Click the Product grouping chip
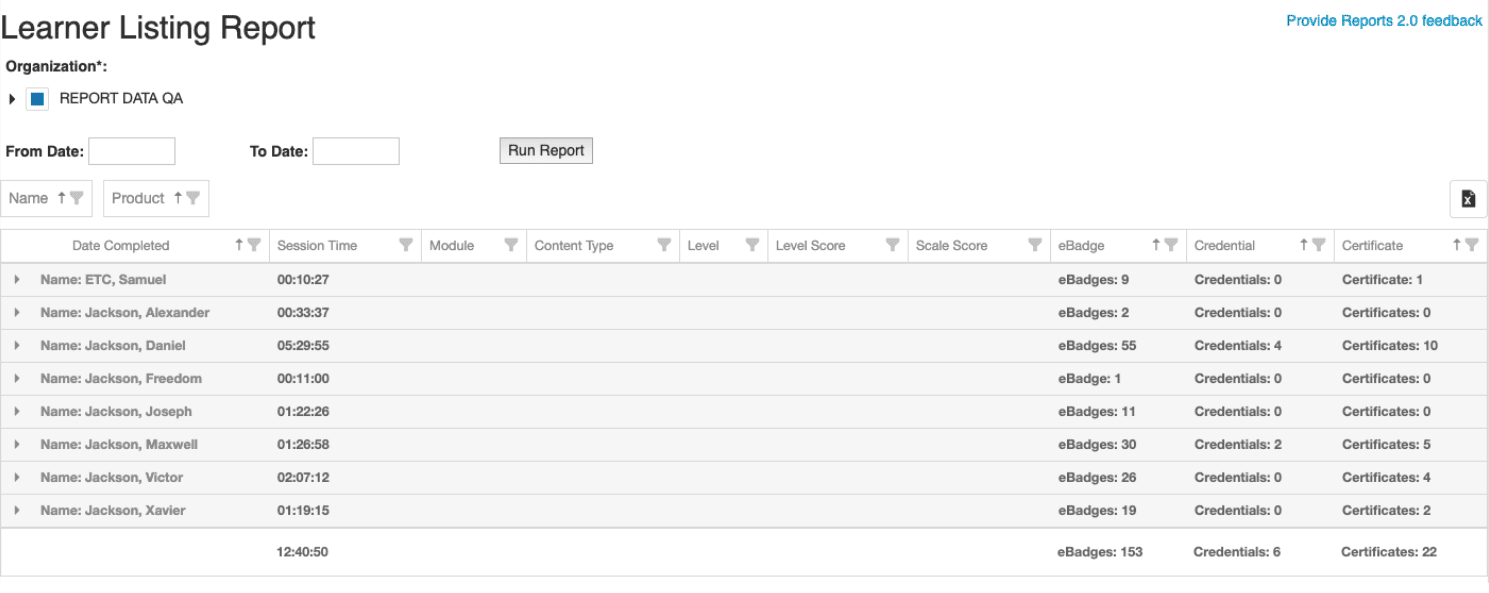The height and width of the screenshot is (593, 1489). tap(138, 198)
